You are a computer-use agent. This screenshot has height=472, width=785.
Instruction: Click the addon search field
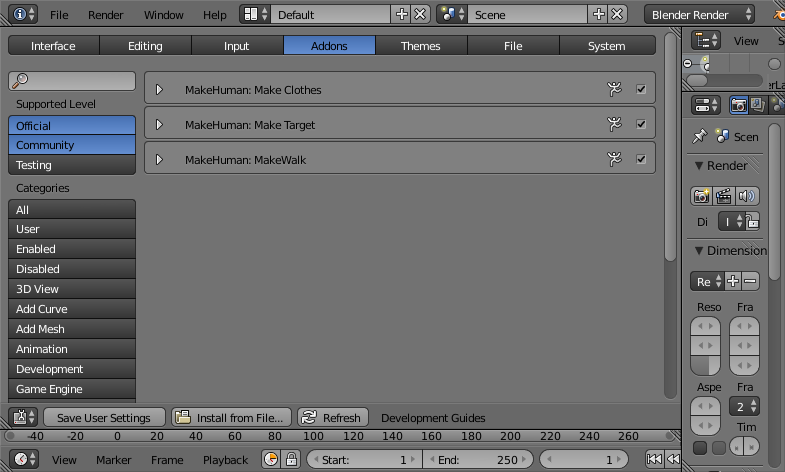[x=72, y=81]
